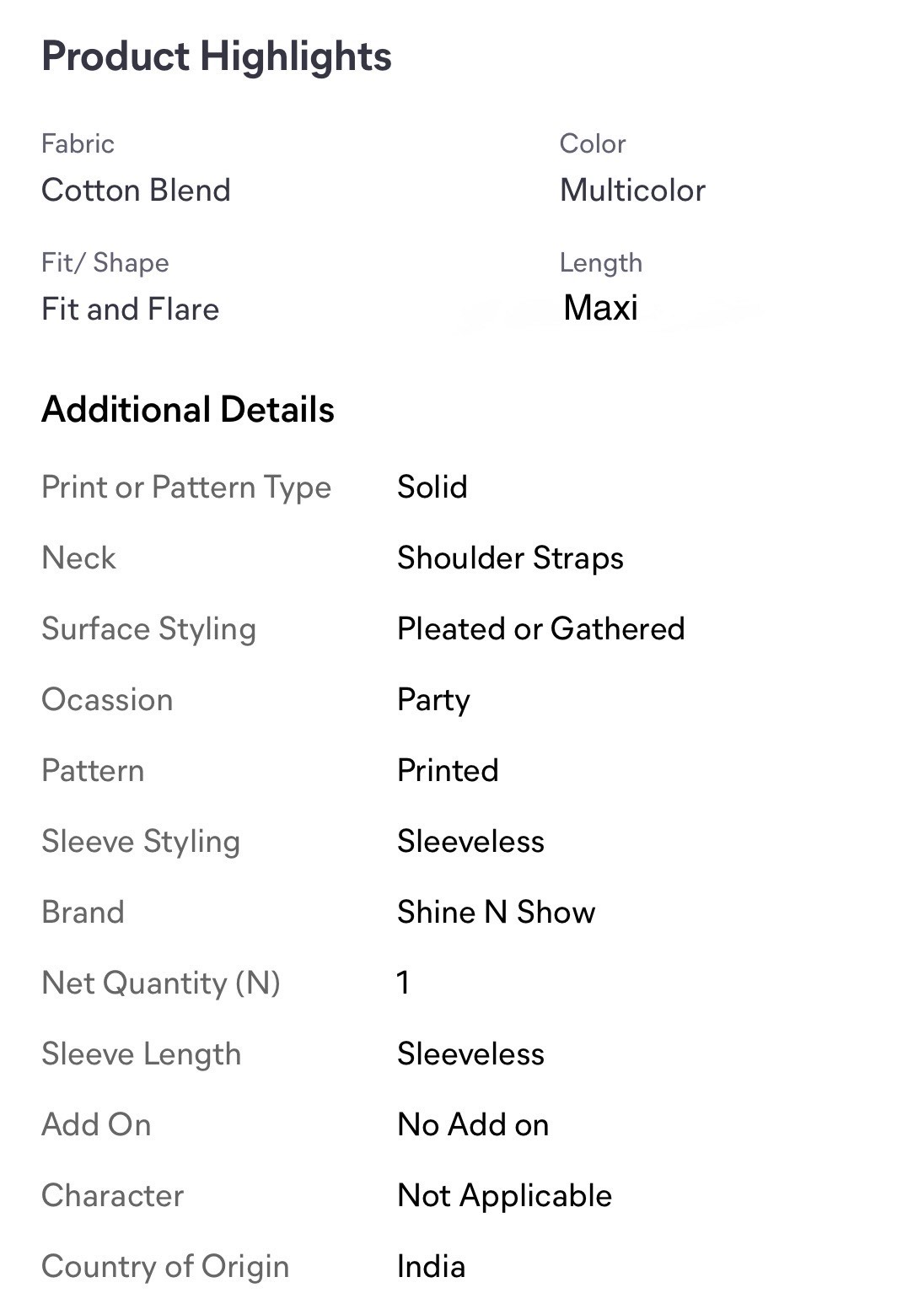Click the Additional Details heading
924x1304 pixels.
(x=188, y=410)
